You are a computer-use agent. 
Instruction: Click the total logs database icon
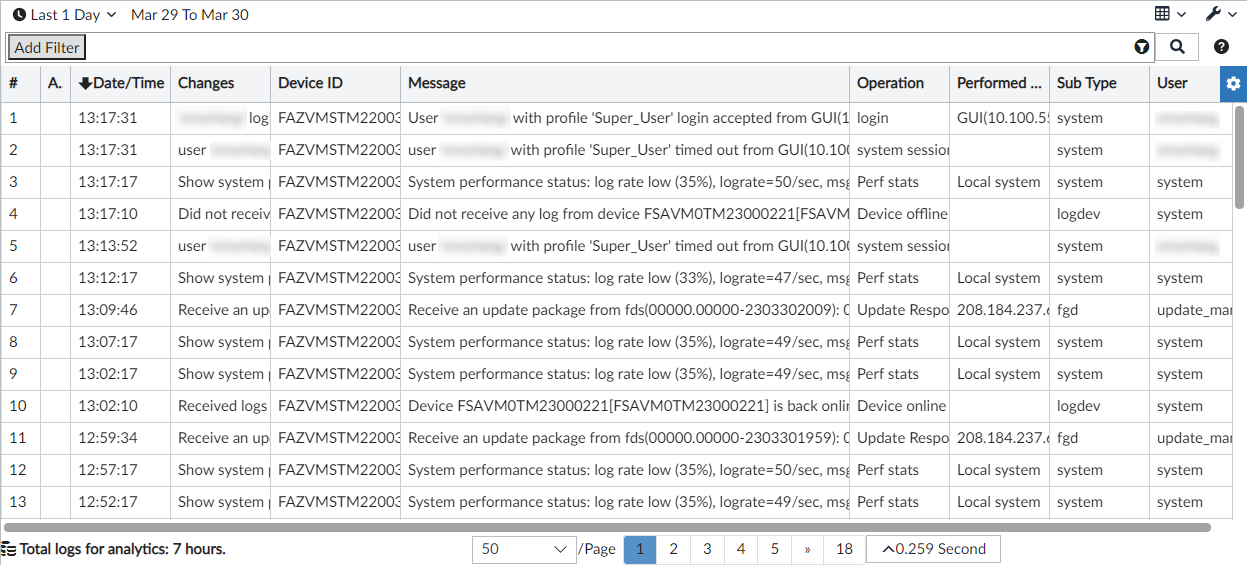point(9,549)
